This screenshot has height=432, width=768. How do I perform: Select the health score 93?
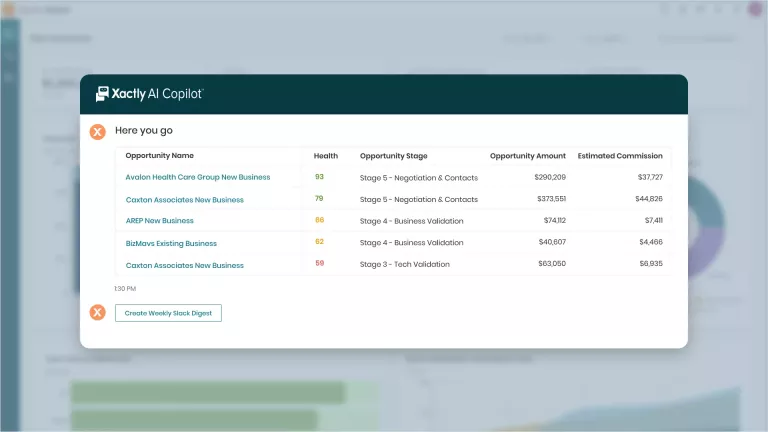tap(319, 177)
